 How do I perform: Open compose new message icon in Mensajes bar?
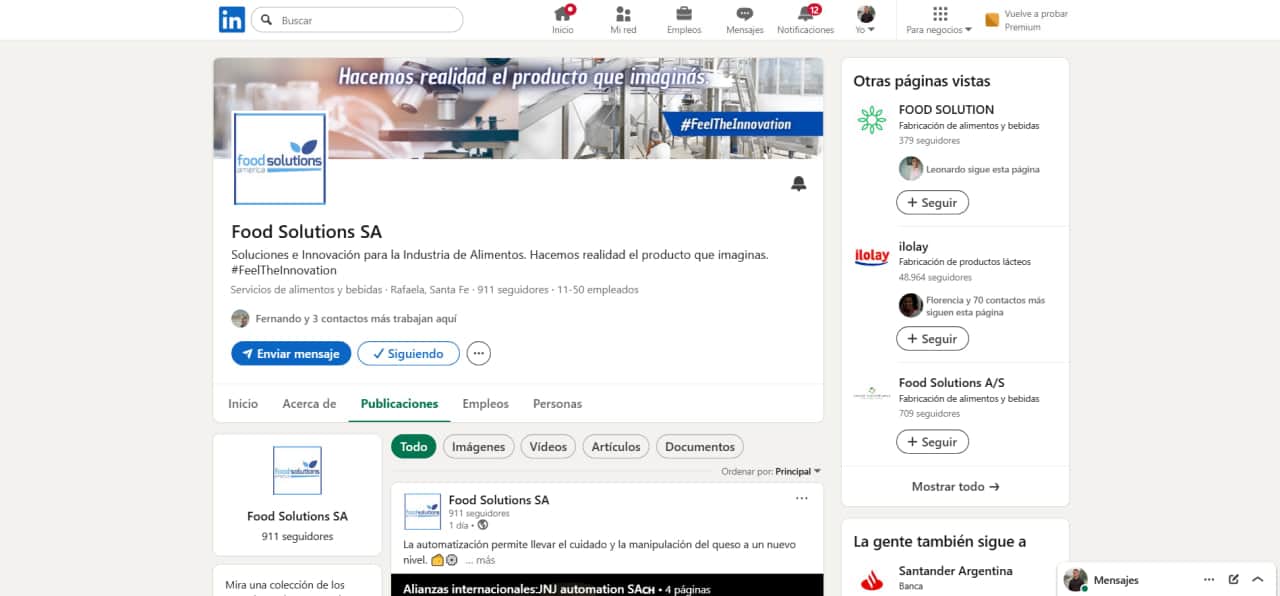coord(1234,580)
